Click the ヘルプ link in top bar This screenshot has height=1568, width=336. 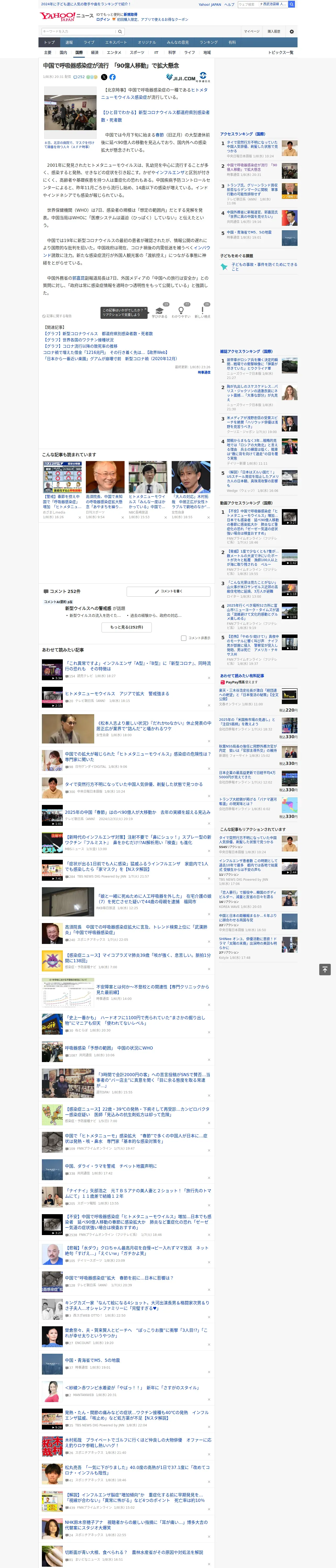pyautogui.click(x=229, y=4)
